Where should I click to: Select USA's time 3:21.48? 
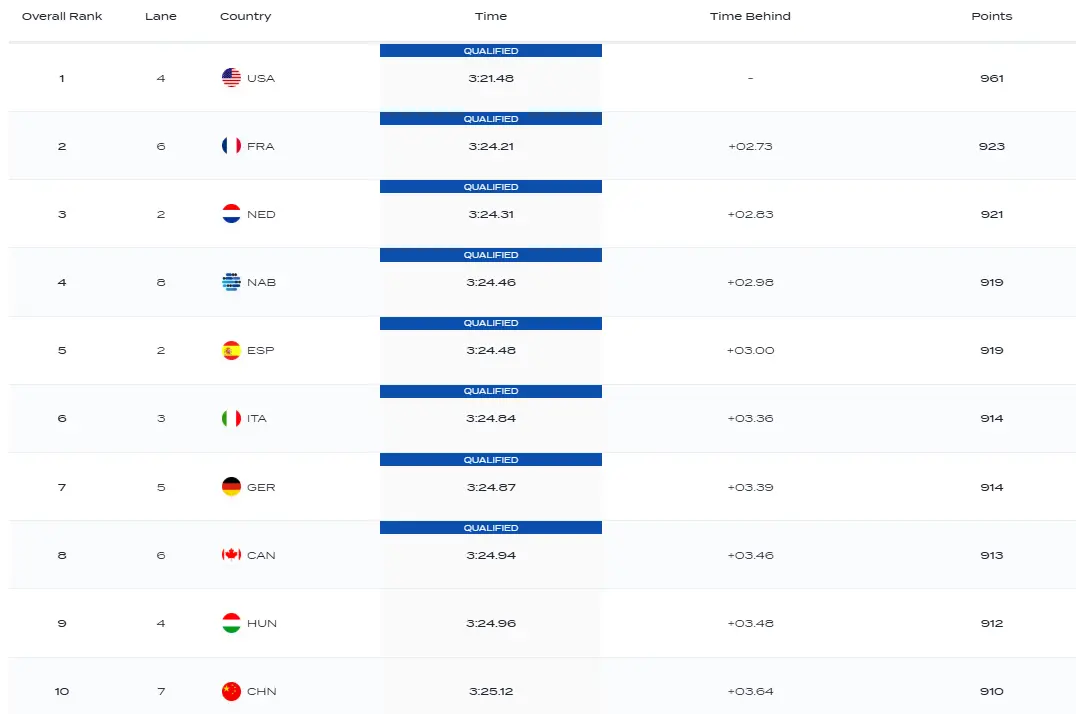point(491,78)
